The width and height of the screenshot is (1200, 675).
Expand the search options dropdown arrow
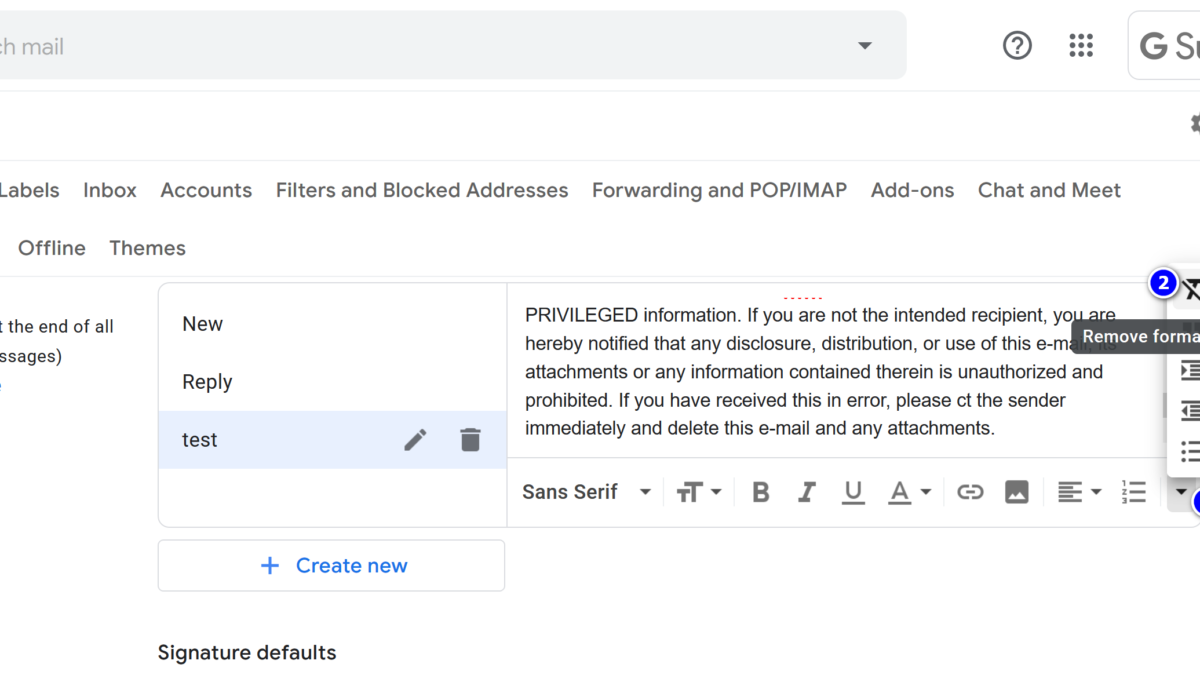click(863, 45)
